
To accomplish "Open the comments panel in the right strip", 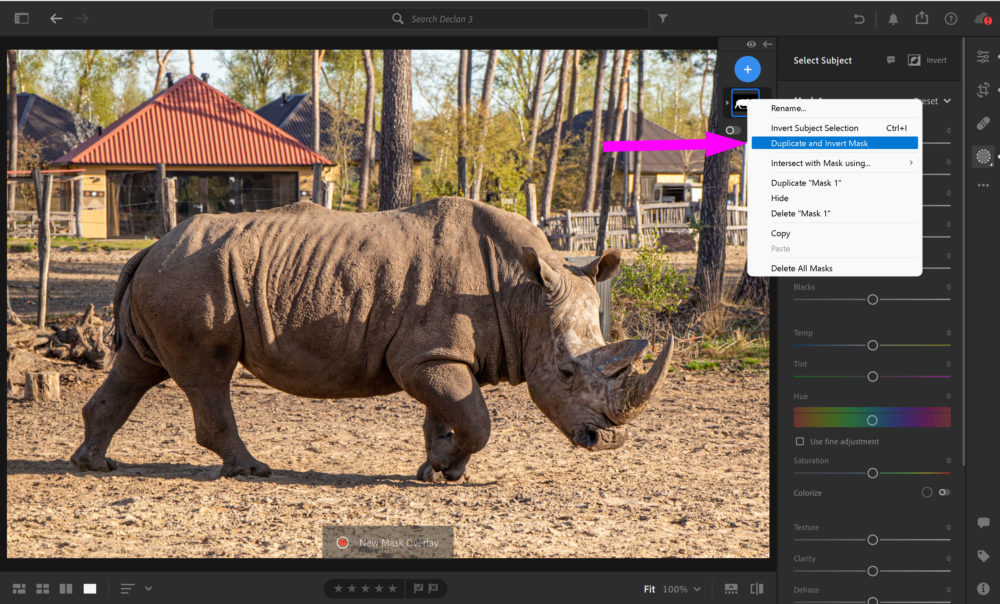I will (983, 523).
